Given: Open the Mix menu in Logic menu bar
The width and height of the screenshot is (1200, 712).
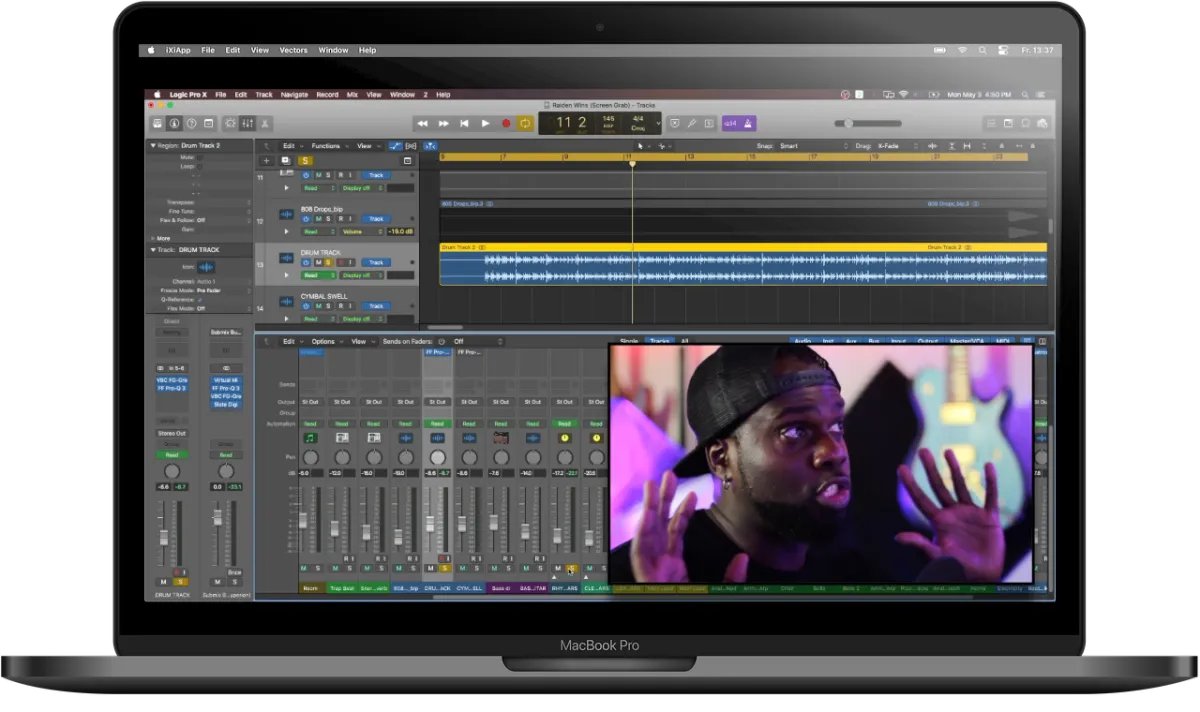Looking at the screenshot, I should [x=352, y=95].
